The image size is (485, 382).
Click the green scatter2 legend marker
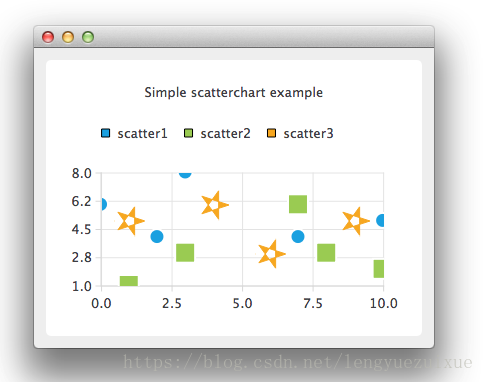[x=188, y=133]
